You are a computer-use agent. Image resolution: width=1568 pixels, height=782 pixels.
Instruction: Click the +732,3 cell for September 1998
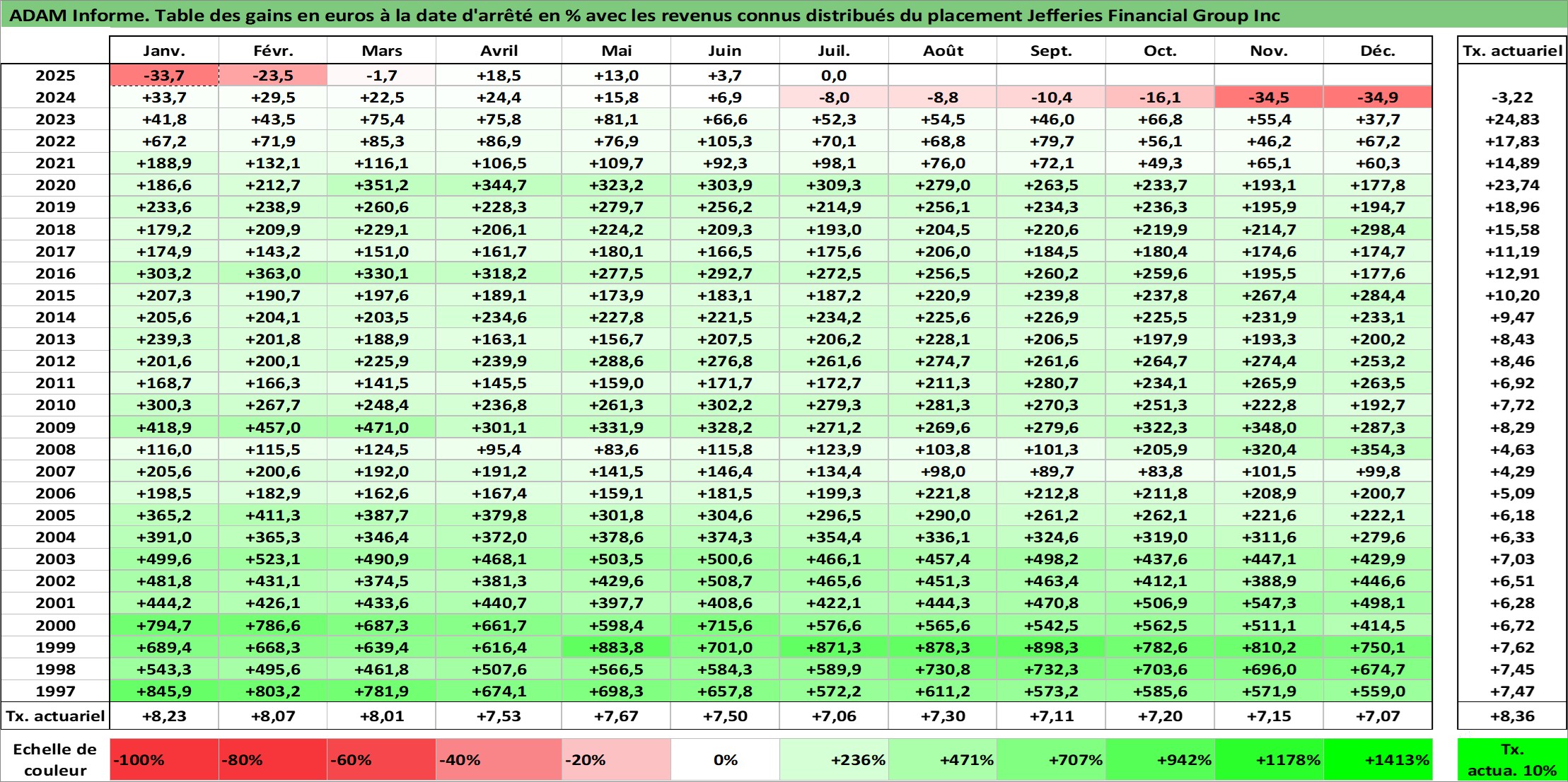point(1051,669)
